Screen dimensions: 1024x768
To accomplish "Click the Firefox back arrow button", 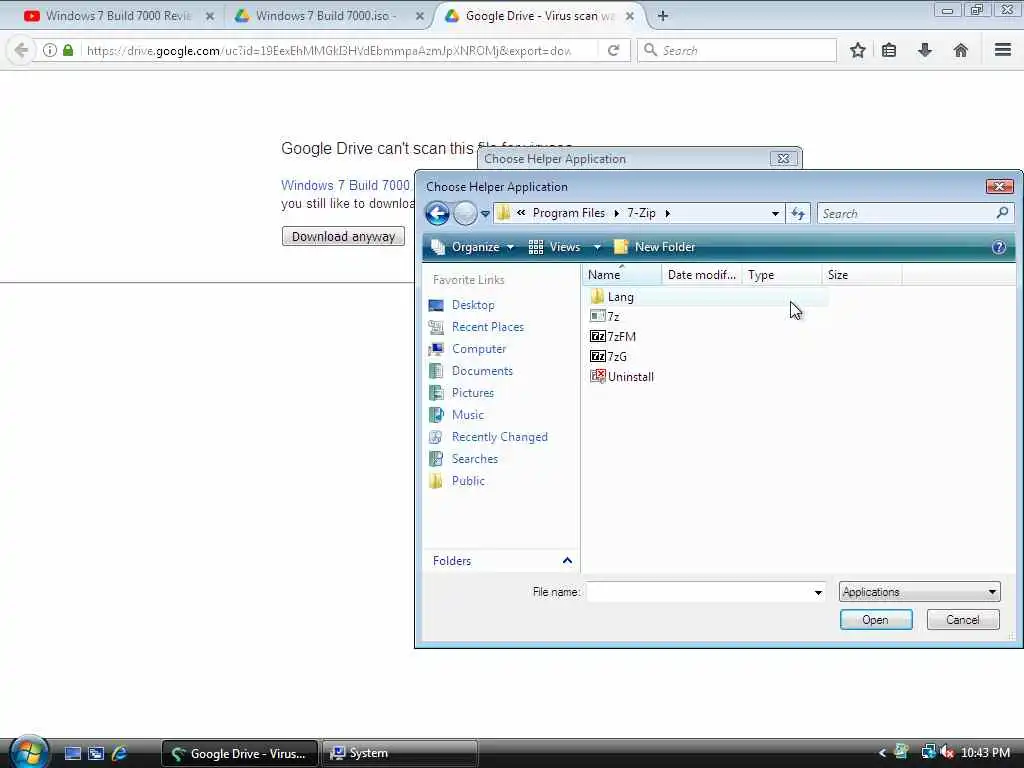I will (21, 50).
